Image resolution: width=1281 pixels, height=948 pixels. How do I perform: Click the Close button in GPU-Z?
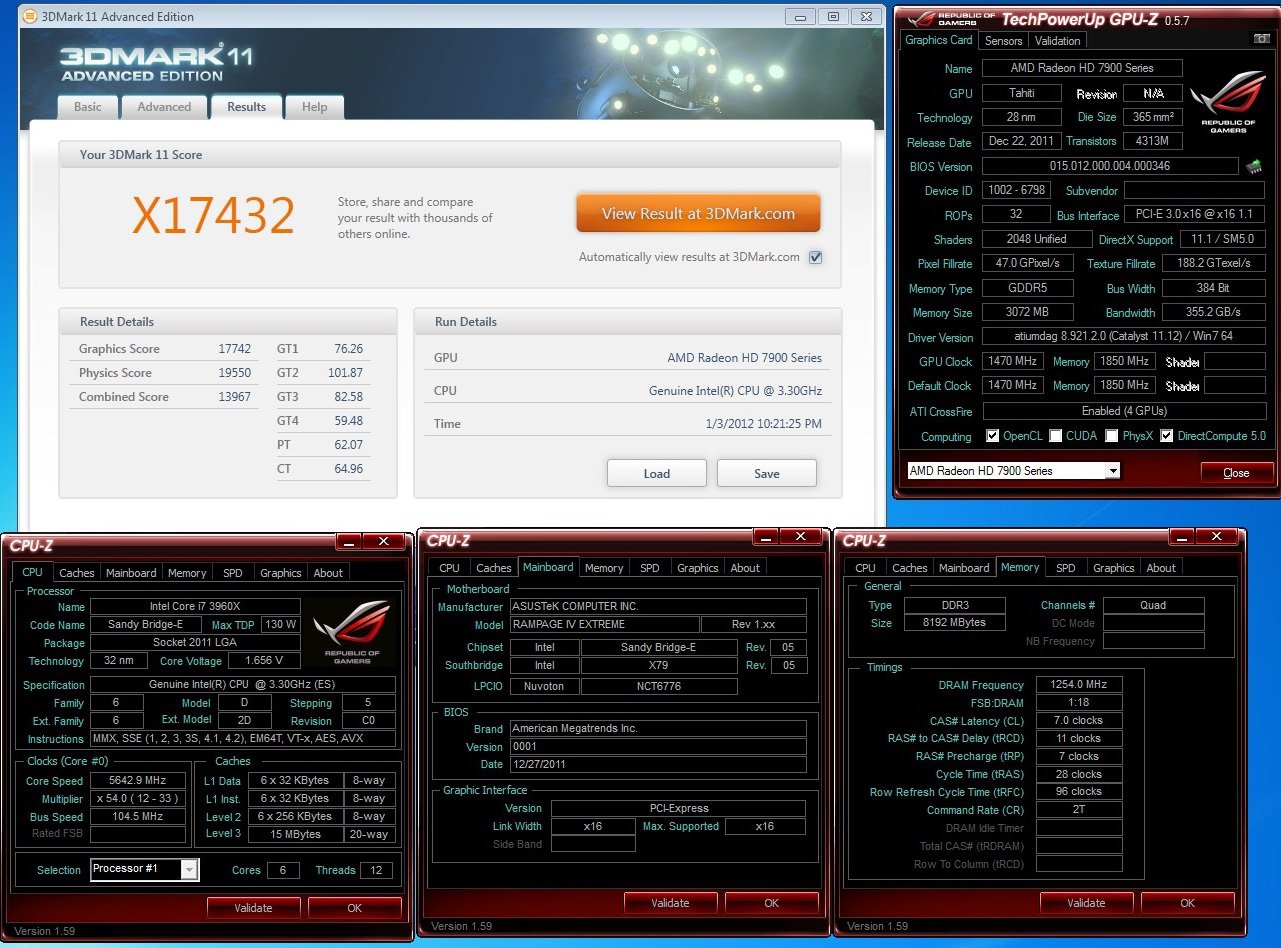click(1236, 473)
